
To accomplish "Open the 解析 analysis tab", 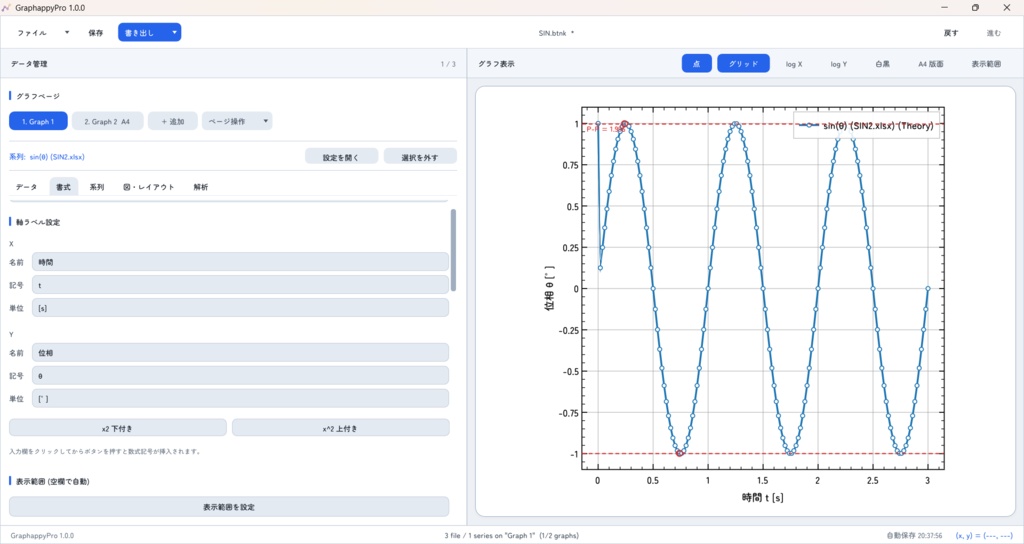I will 200,187.
